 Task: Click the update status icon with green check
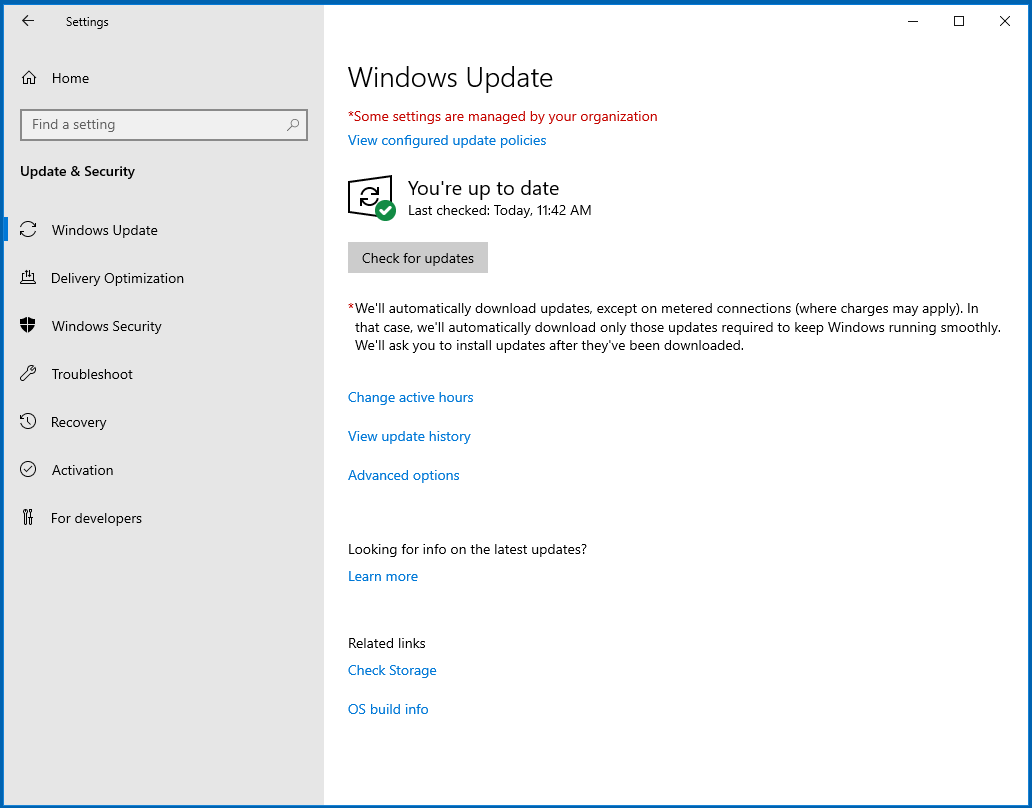[371, 197]
